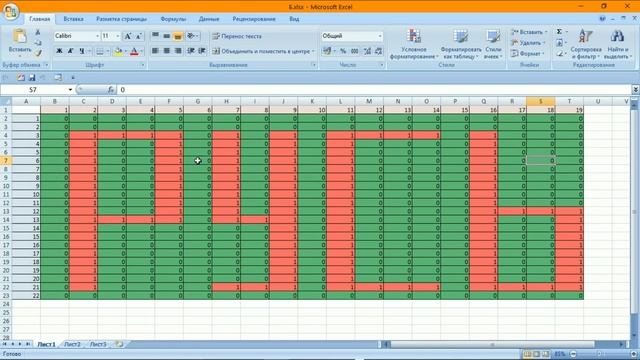Open the Name Box dropdown arrow

click(x=70, y=90)
